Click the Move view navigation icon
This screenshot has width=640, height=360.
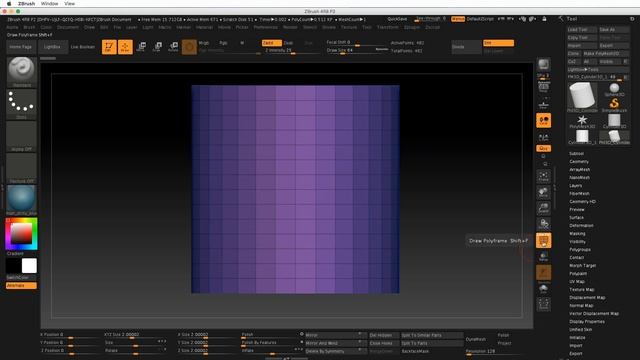pos(543,192)
